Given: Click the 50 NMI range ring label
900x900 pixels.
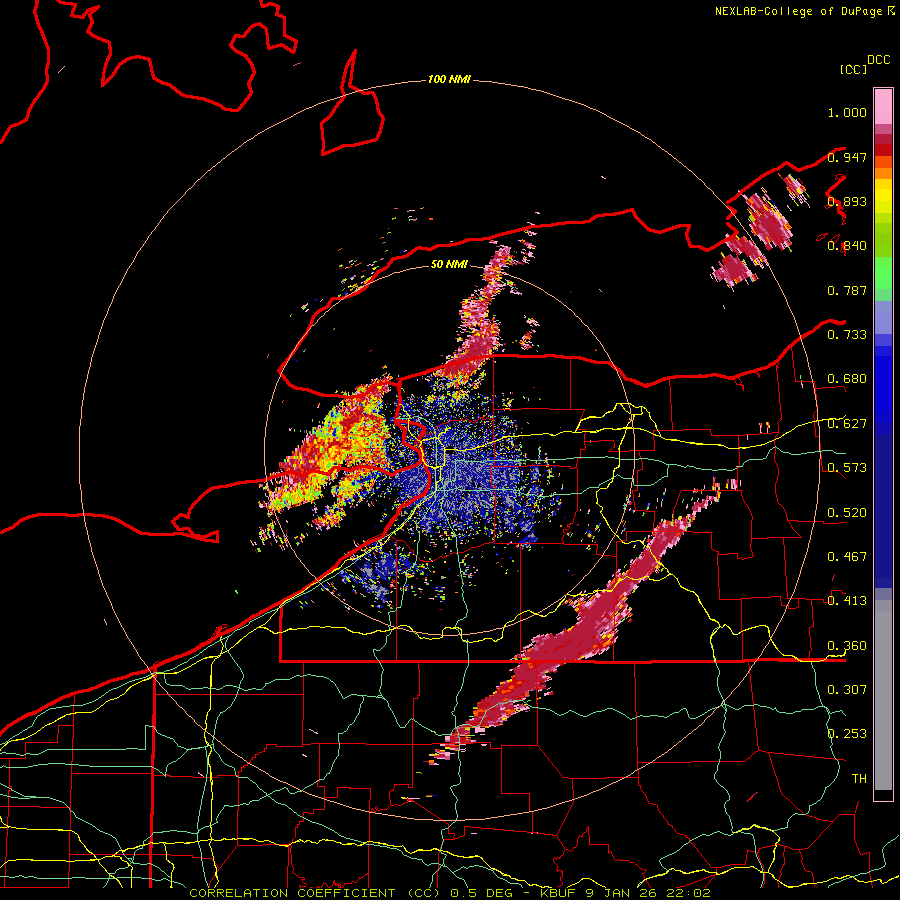Looking at the screenshot, I should [x=449, y=264].
